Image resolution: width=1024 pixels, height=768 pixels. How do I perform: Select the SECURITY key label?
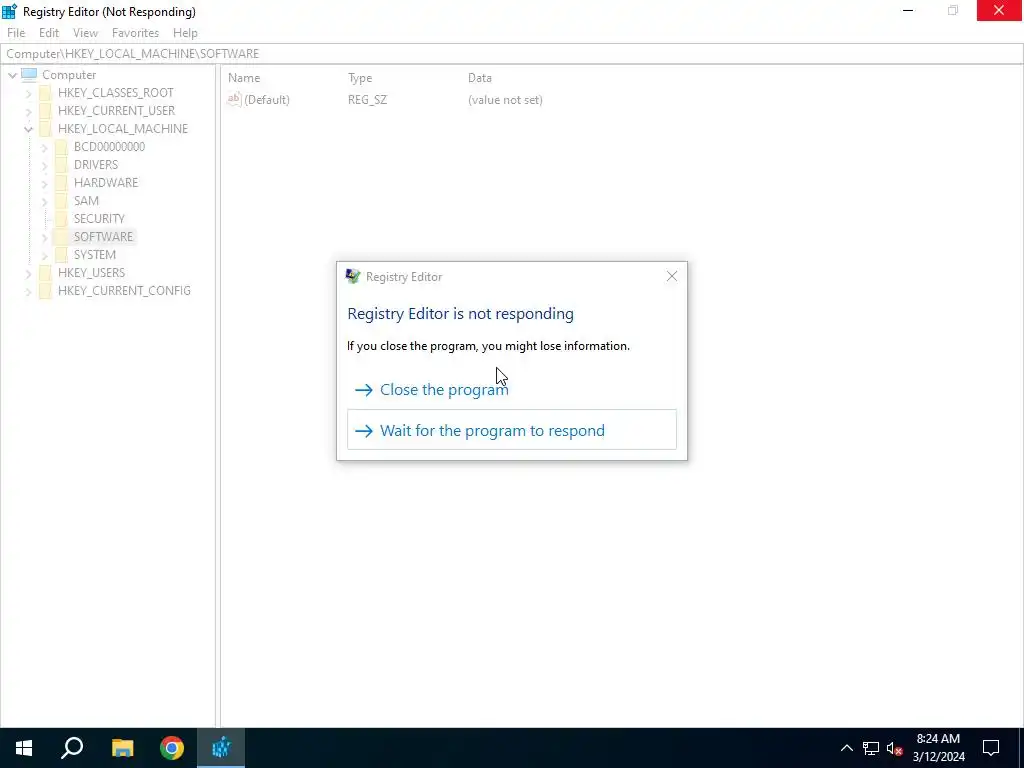[99, 218]
